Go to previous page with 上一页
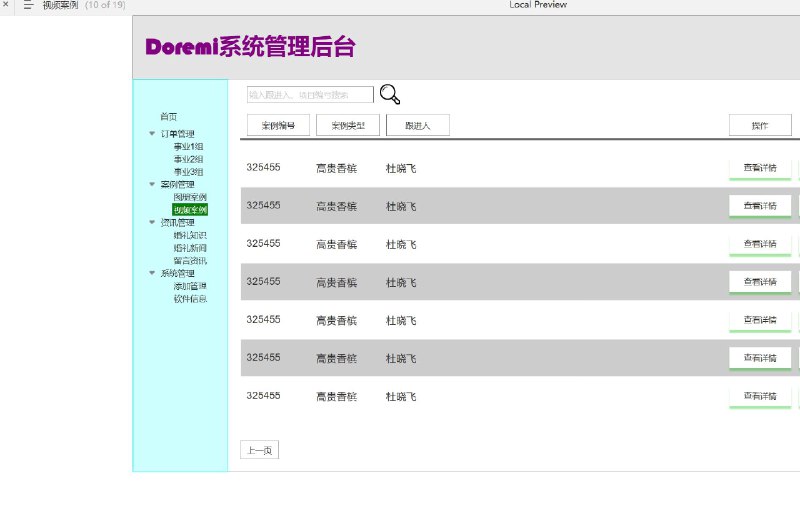The image size is (800, 526). coord(260,450)
